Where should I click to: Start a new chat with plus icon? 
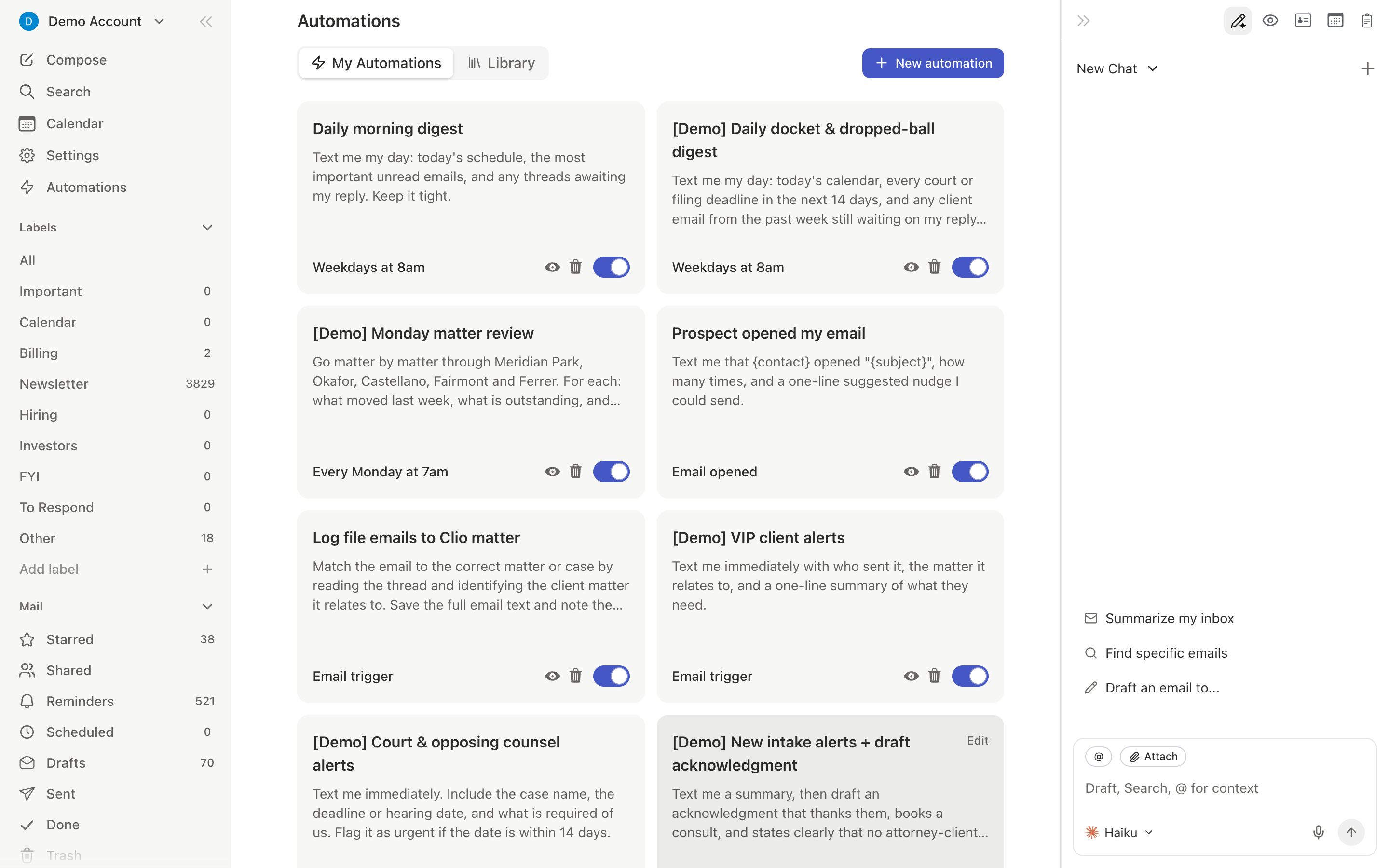(1367, 69)
